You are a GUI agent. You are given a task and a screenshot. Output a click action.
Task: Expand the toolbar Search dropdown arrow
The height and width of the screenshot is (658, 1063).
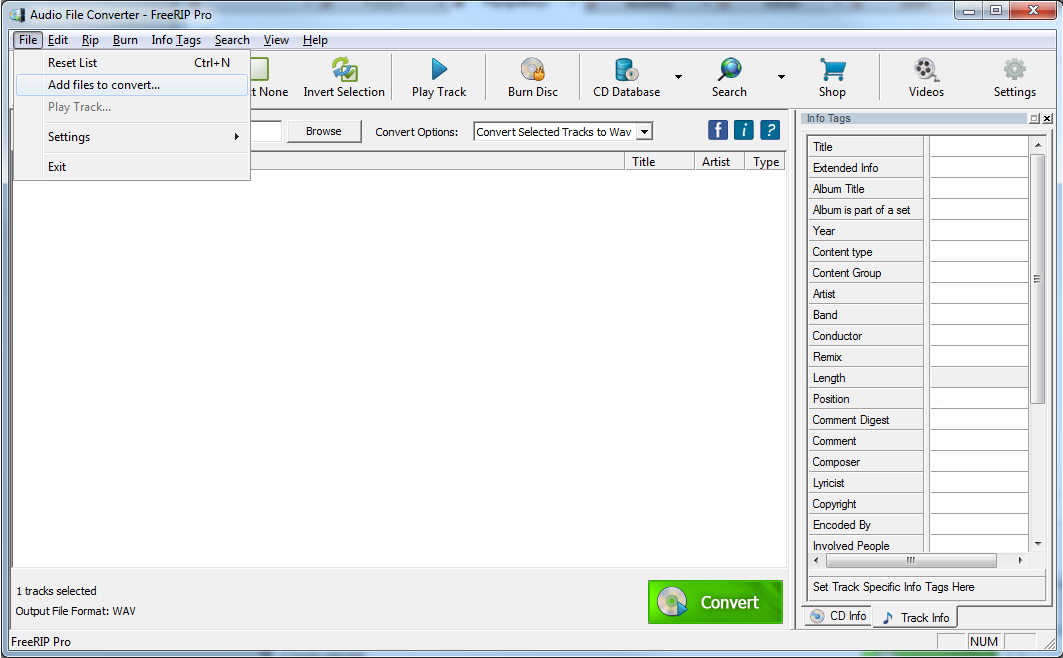tap(781, 77)
